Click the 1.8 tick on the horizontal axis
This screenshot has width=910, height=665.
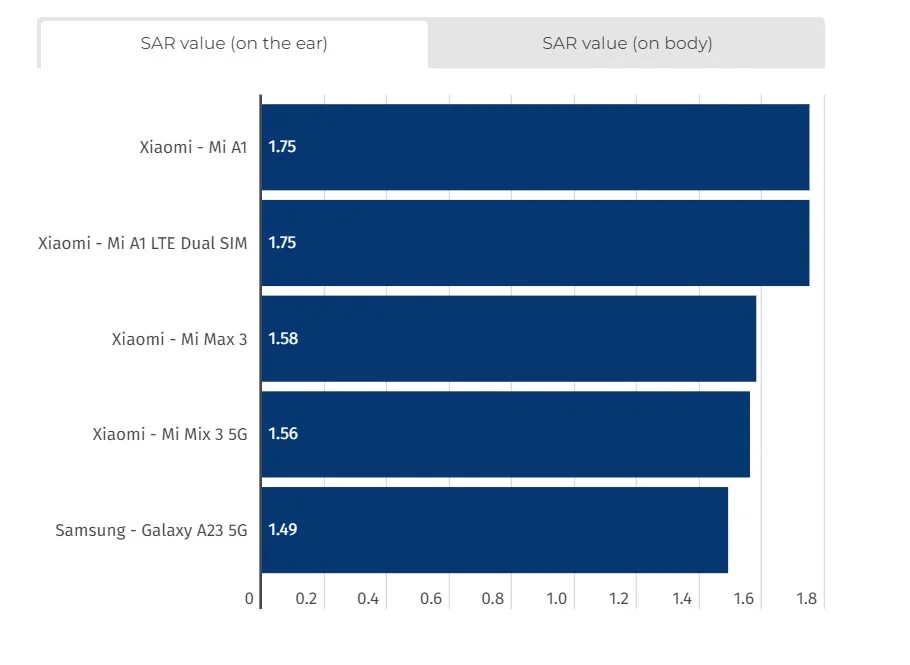point(807,599)
